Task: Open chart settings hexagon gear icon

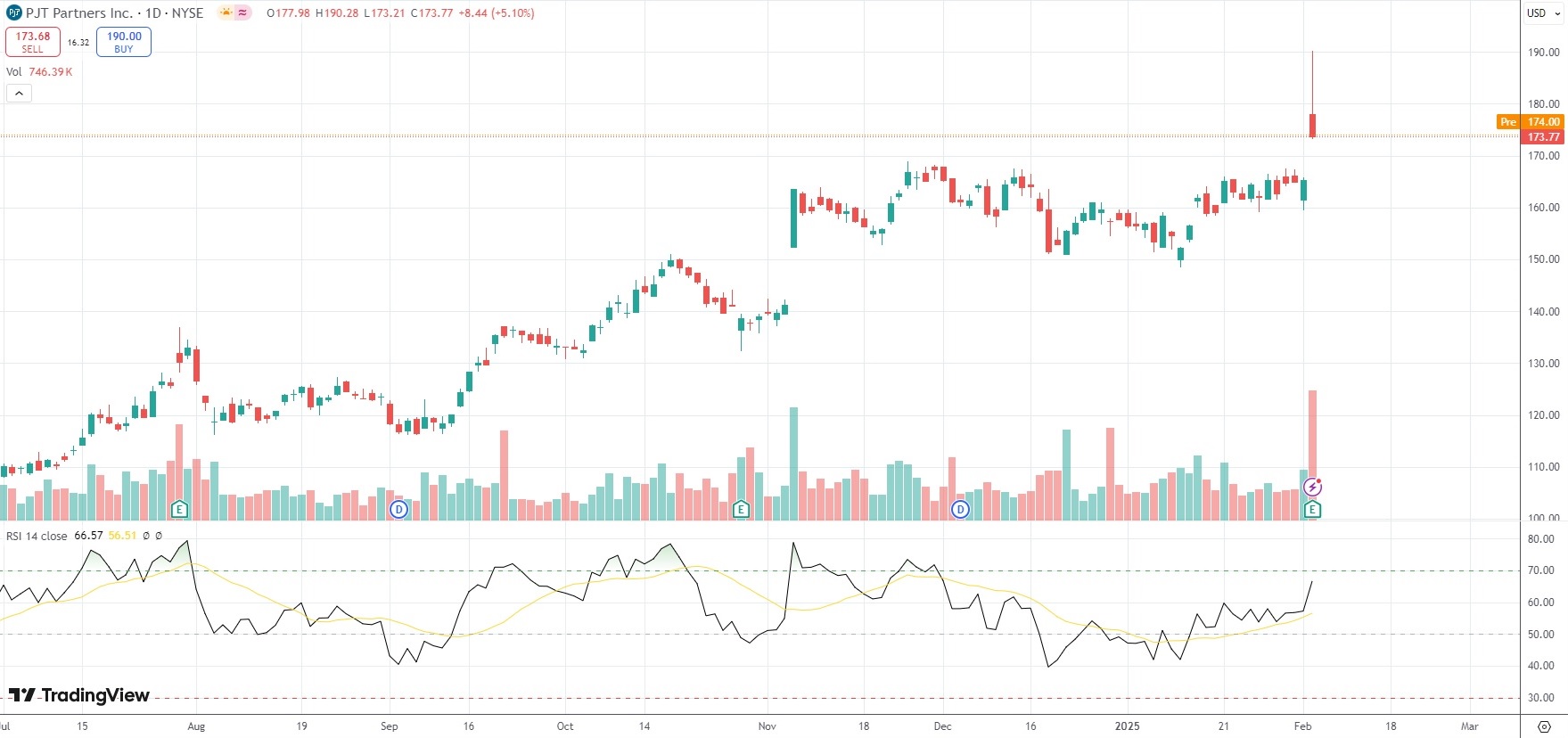Action: 1544,726
